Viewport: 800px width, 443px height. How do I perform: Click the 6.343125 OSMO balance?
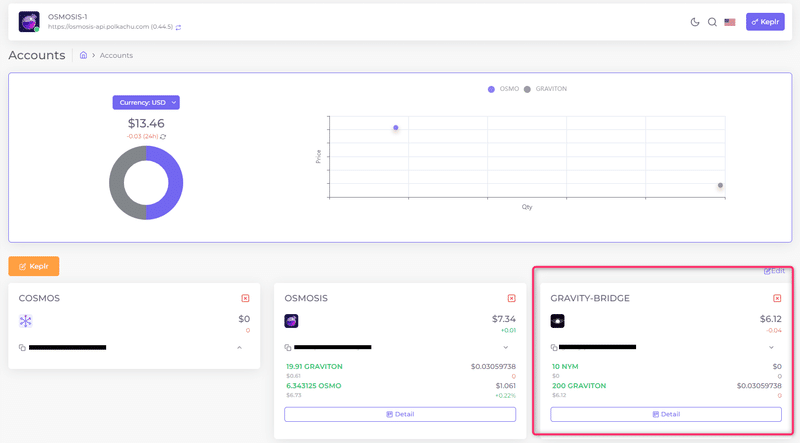click(314, 386)
